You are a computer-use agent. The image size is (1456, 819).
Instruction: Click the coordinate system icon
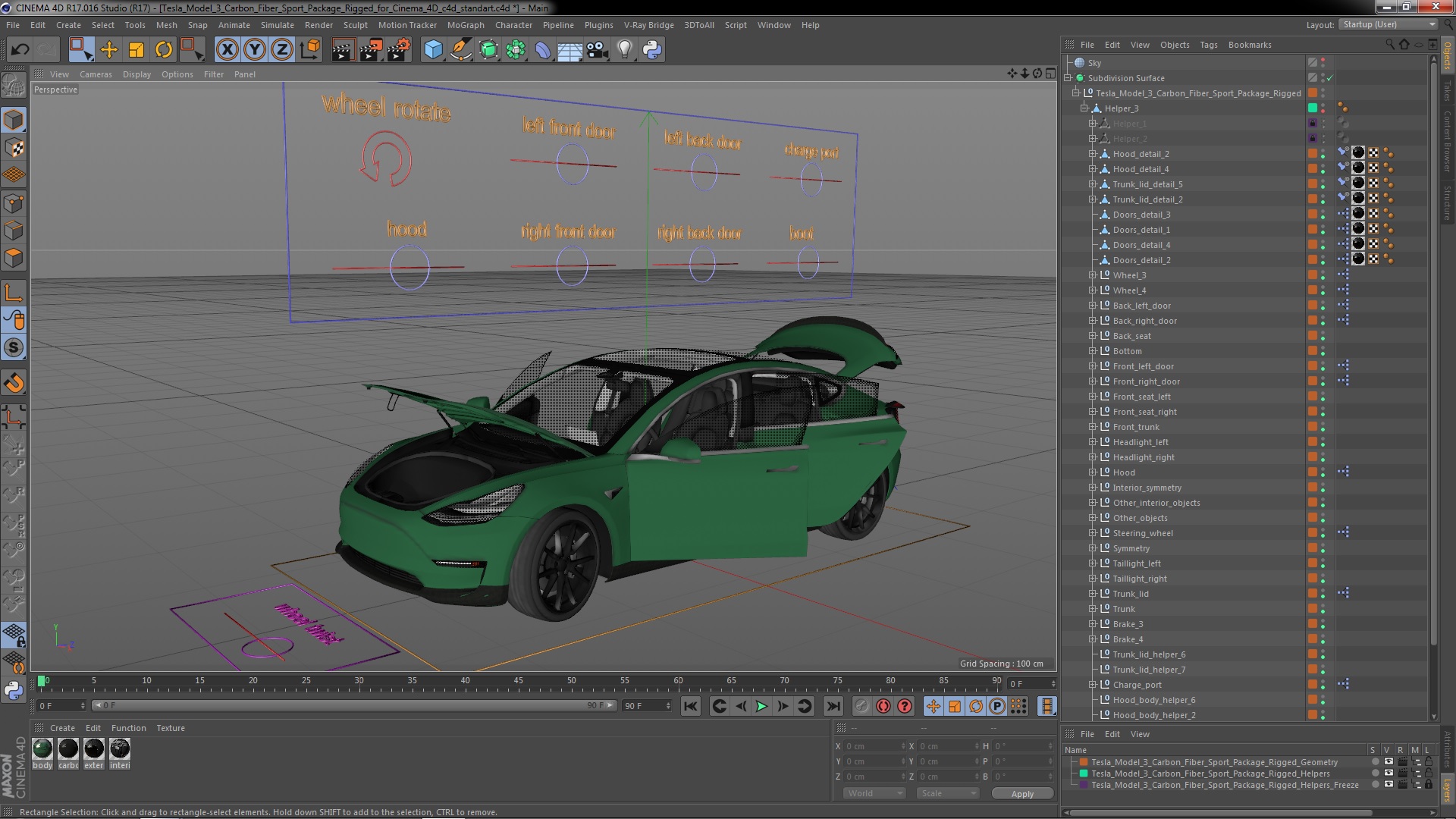[x=310, y=50]
